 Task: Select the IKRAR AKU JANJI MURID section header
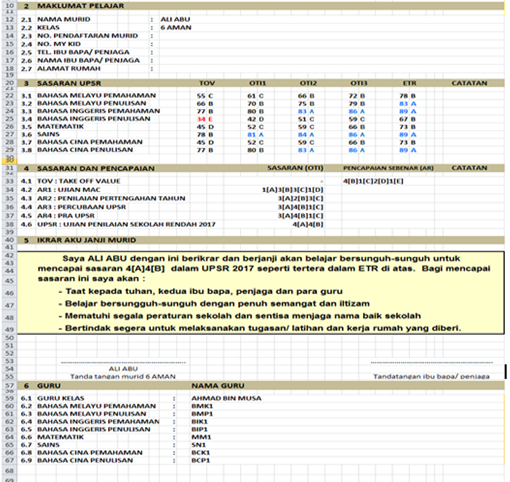pyautogui.click(x=86, y=240)
